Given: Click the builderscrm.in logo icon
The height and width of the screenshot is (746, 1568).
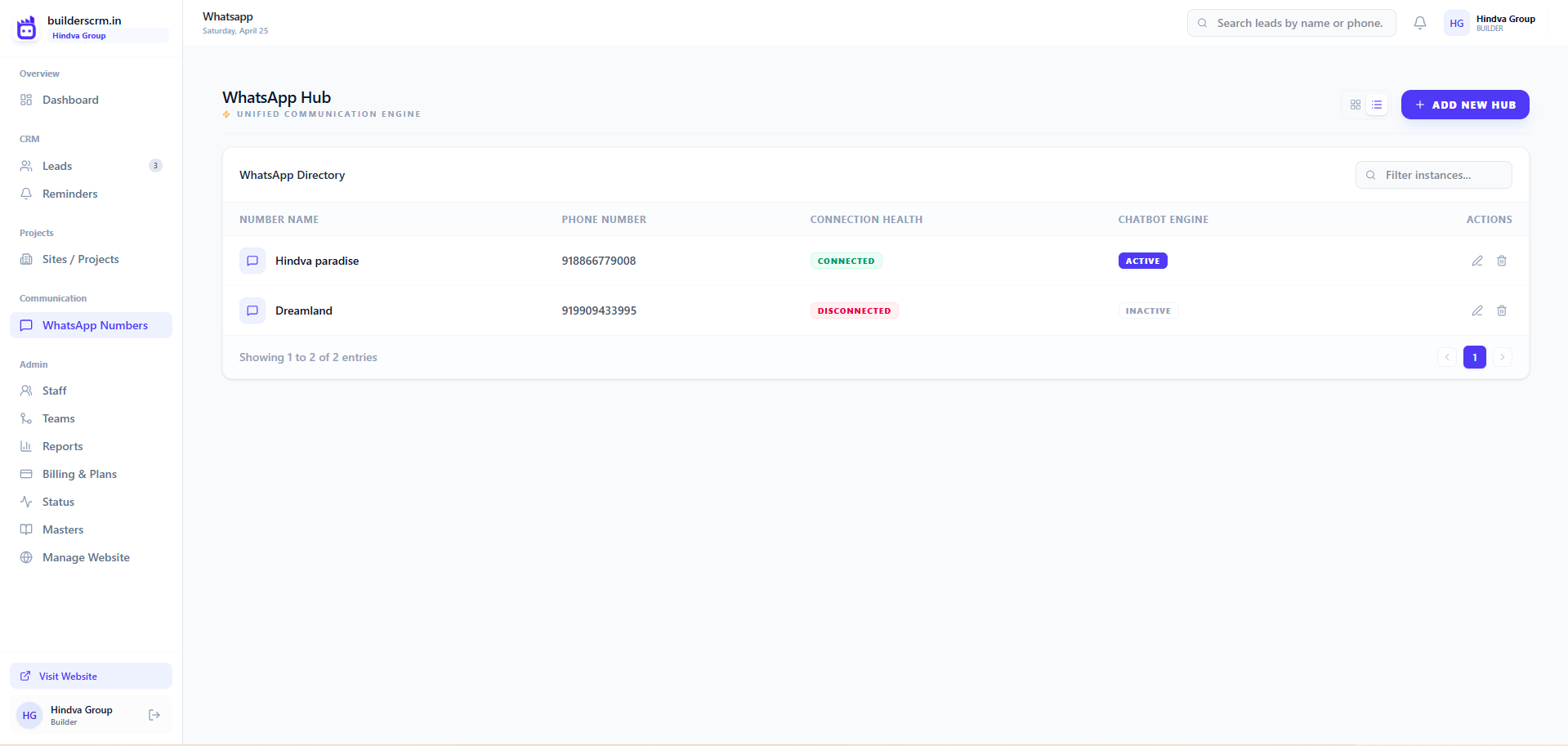Looking at the screenshot, I should click(x=27, y=28).
